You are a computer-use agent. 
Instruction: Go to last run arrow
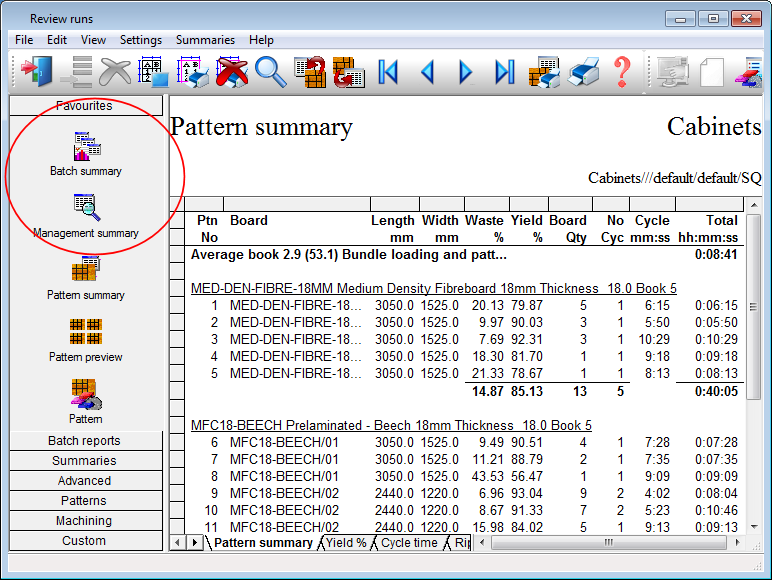click(505, 72)
